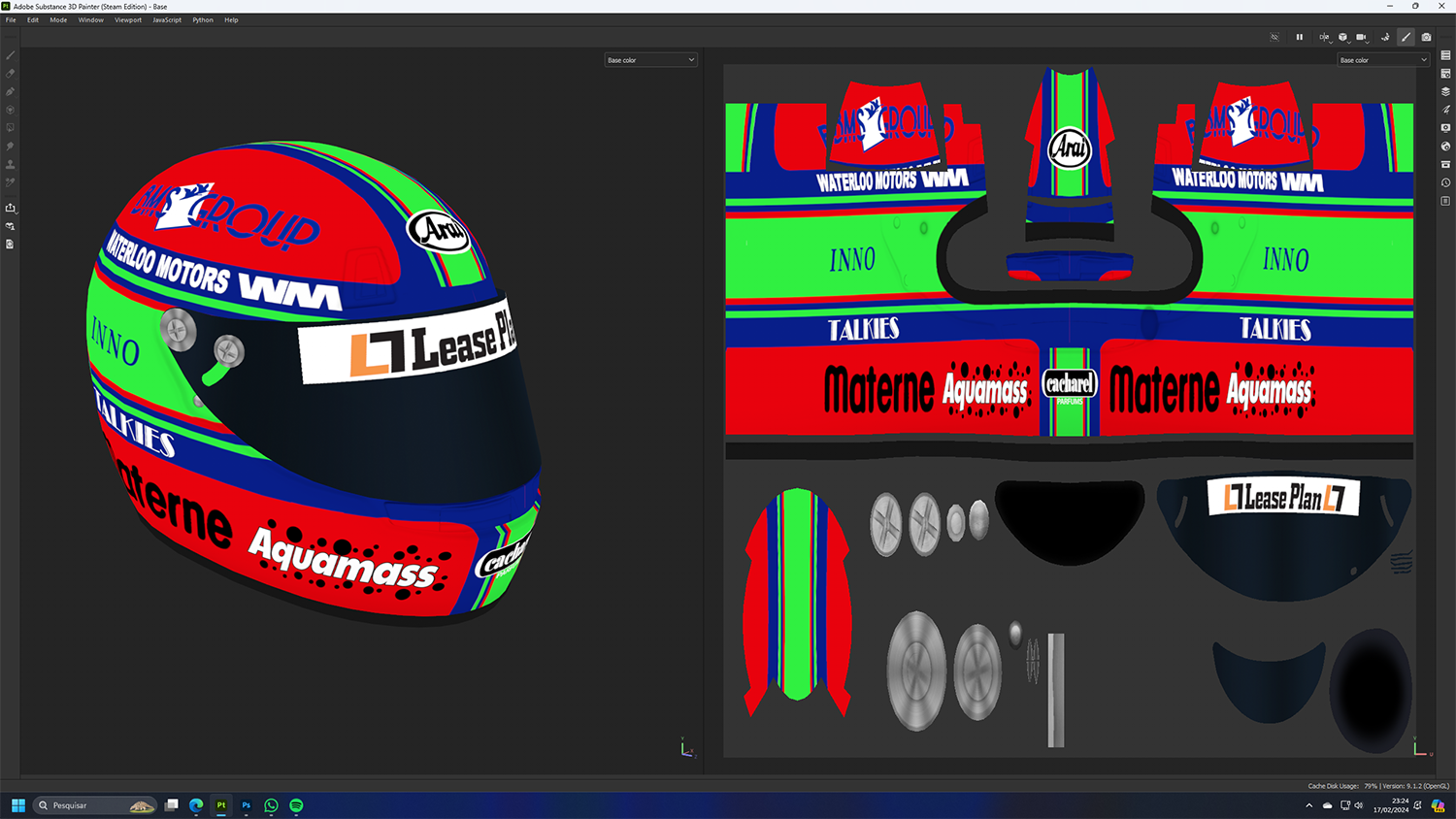Click the Pesquisar taskbar search box
The width and height of the screenshot is (1456, 819).
tap(95, 805)
